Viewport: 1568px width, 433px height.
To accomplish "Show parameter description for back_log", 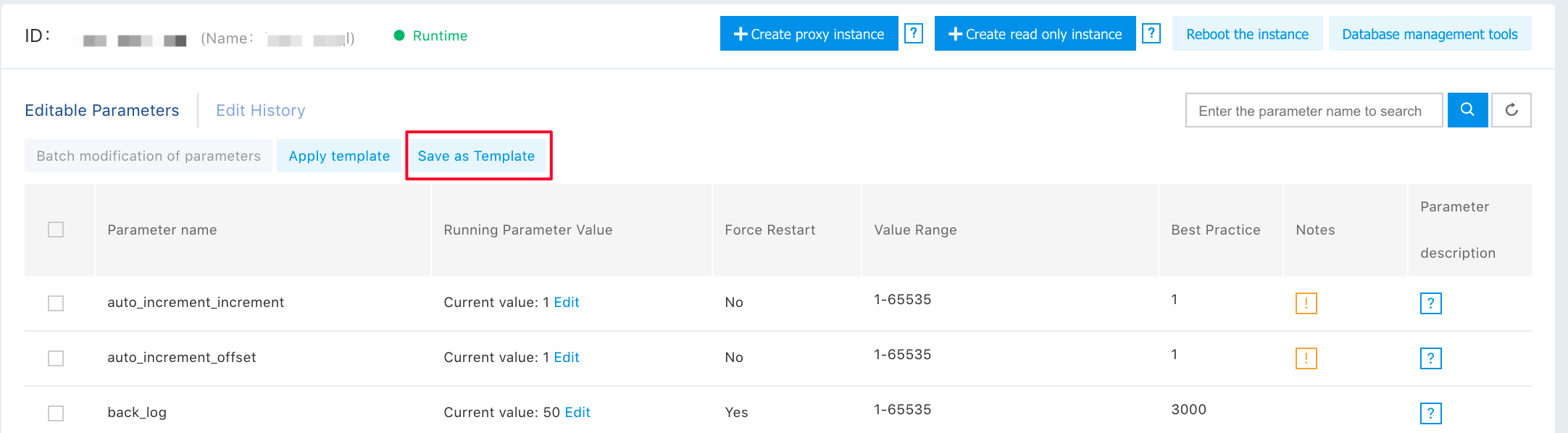I will tap(1430, 413).
